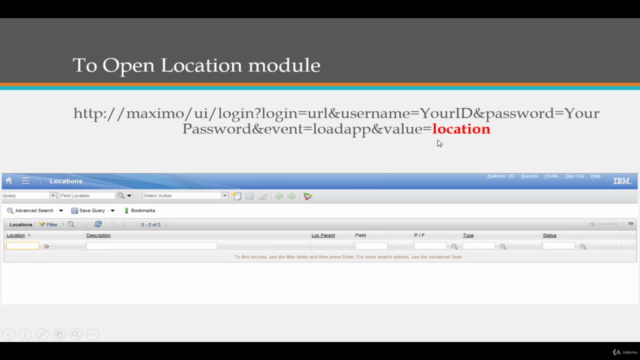Click the Field filter input box
Image resolution: width=640 pixels, height=360 pixels.
(x=371, y=246)
